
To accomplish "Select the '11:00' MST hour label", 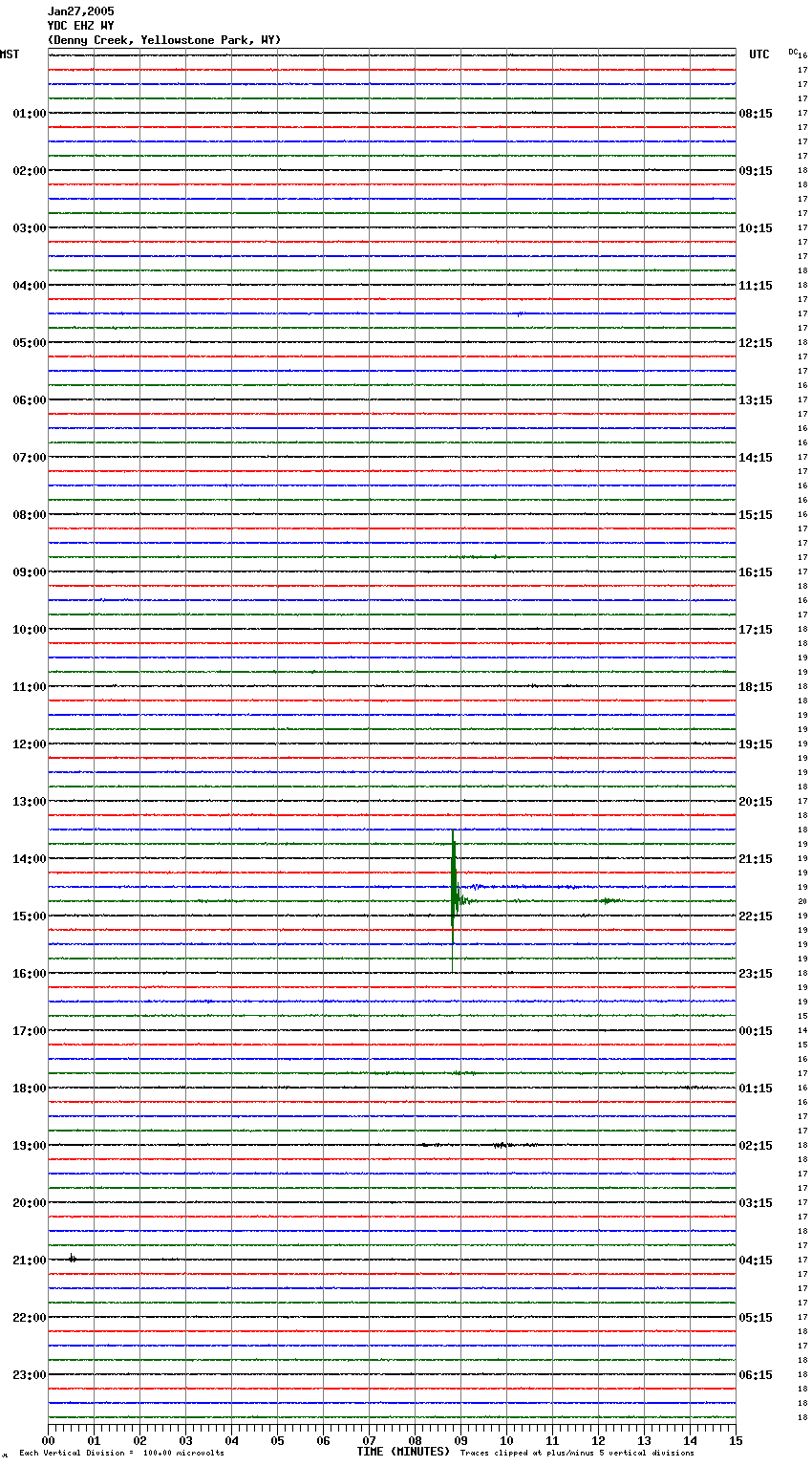I will click(30, 687).
